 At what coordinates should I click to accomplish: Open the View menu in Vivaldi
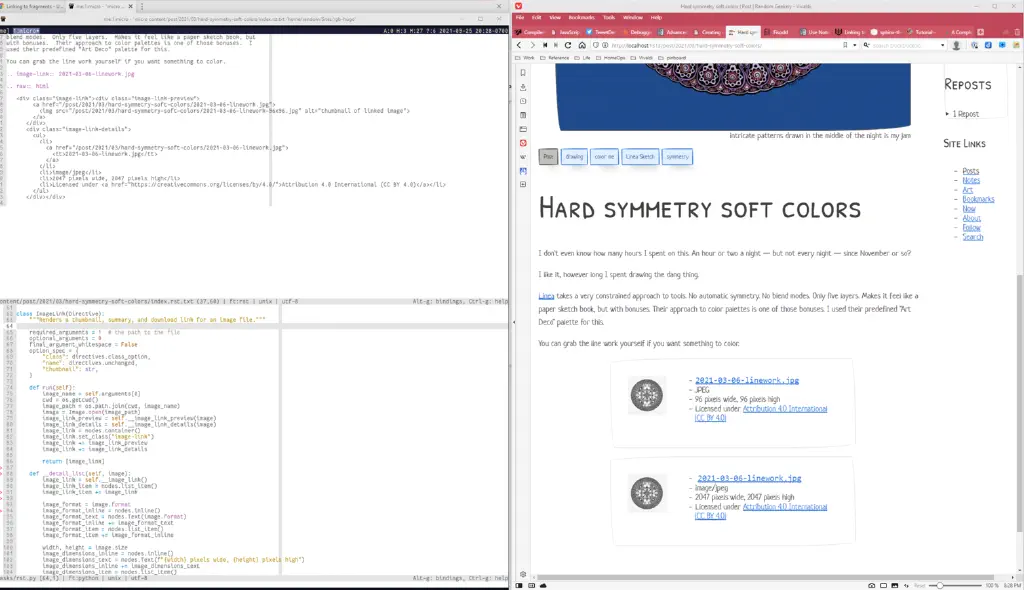coord(554,18)
